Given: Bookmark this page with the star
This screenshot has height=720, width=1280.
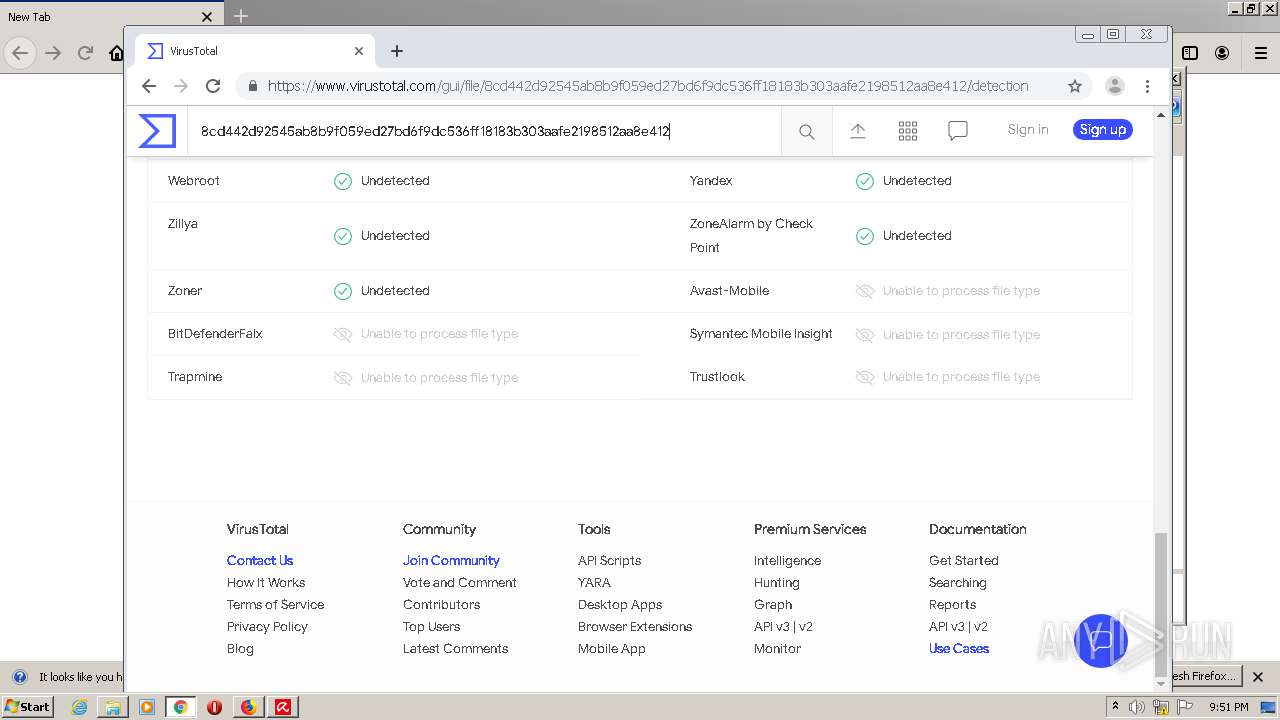Looking at the screenshot, I should coord(1075,86).
